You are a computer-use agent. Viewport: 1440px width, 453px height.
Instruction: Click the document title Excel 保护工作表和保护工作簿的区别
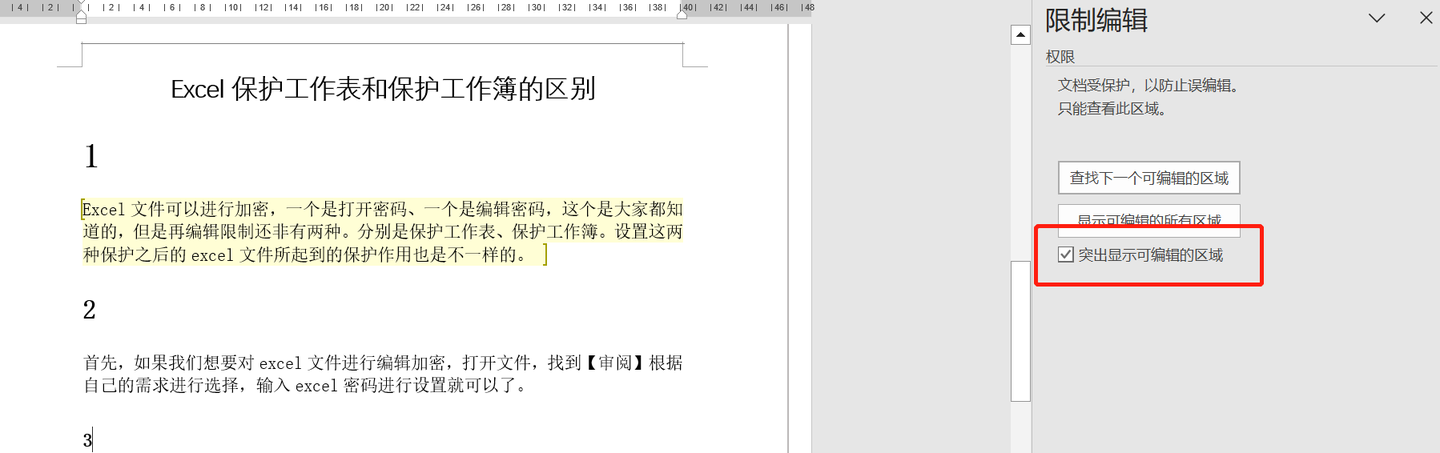tap(383, 89)
